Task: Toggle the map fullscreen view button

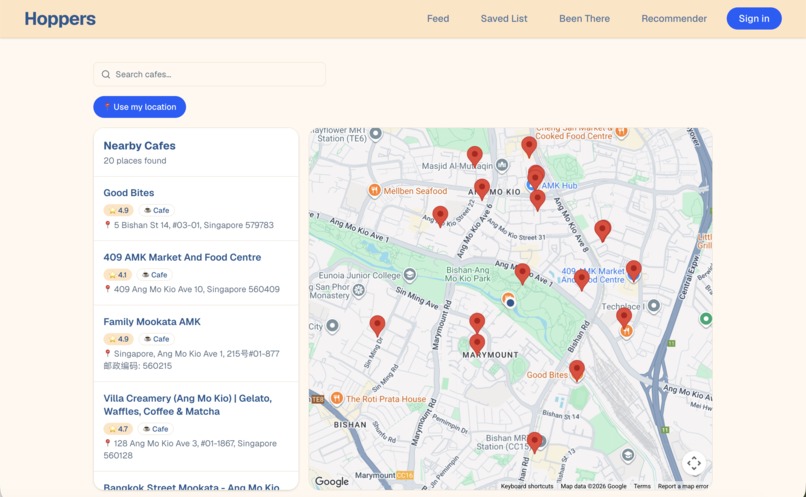Action: 694,463
